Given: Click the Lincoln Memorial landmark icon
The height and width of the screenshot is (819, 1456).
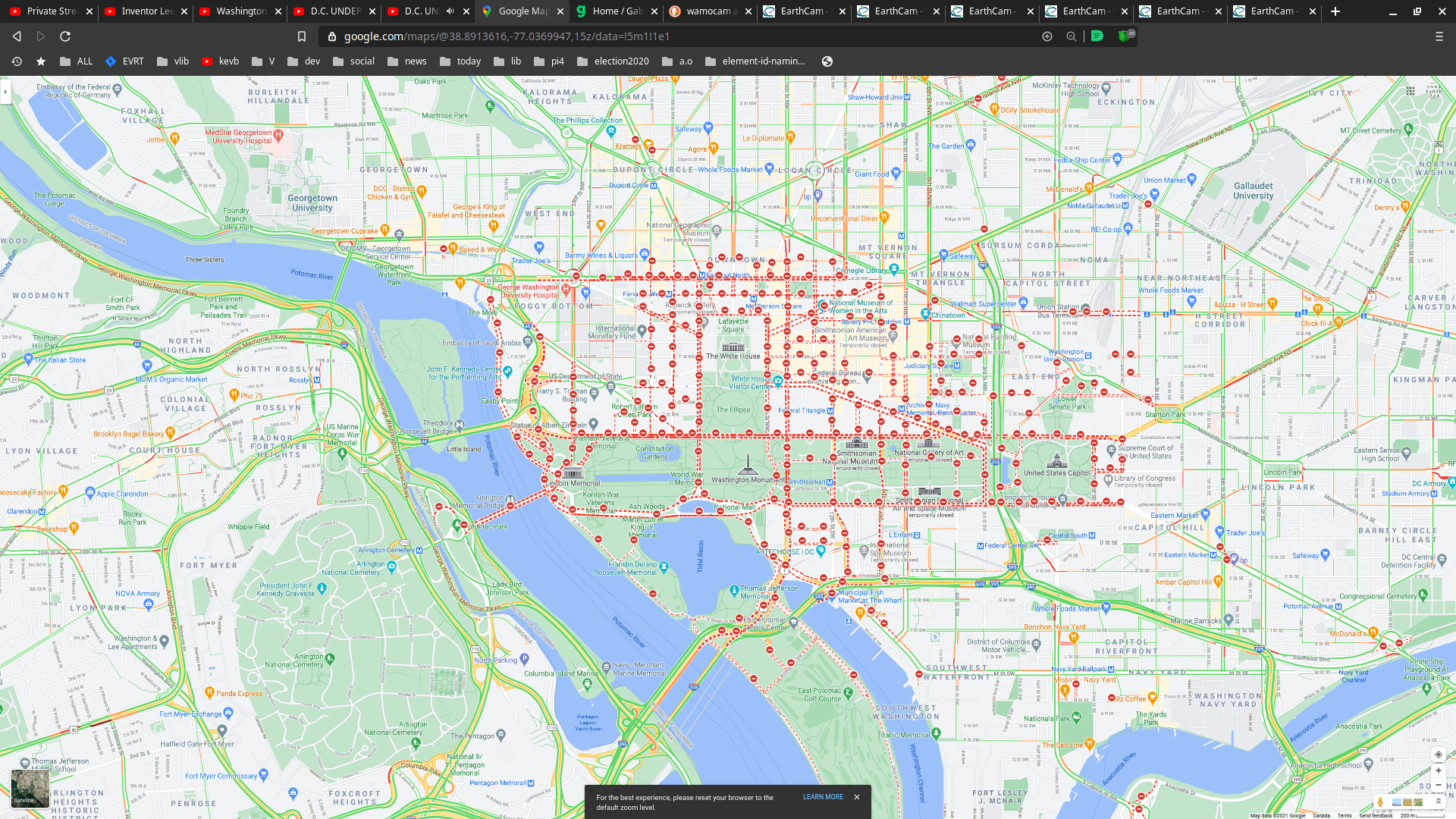Looking at the screenshot, I should coord(573,472).
